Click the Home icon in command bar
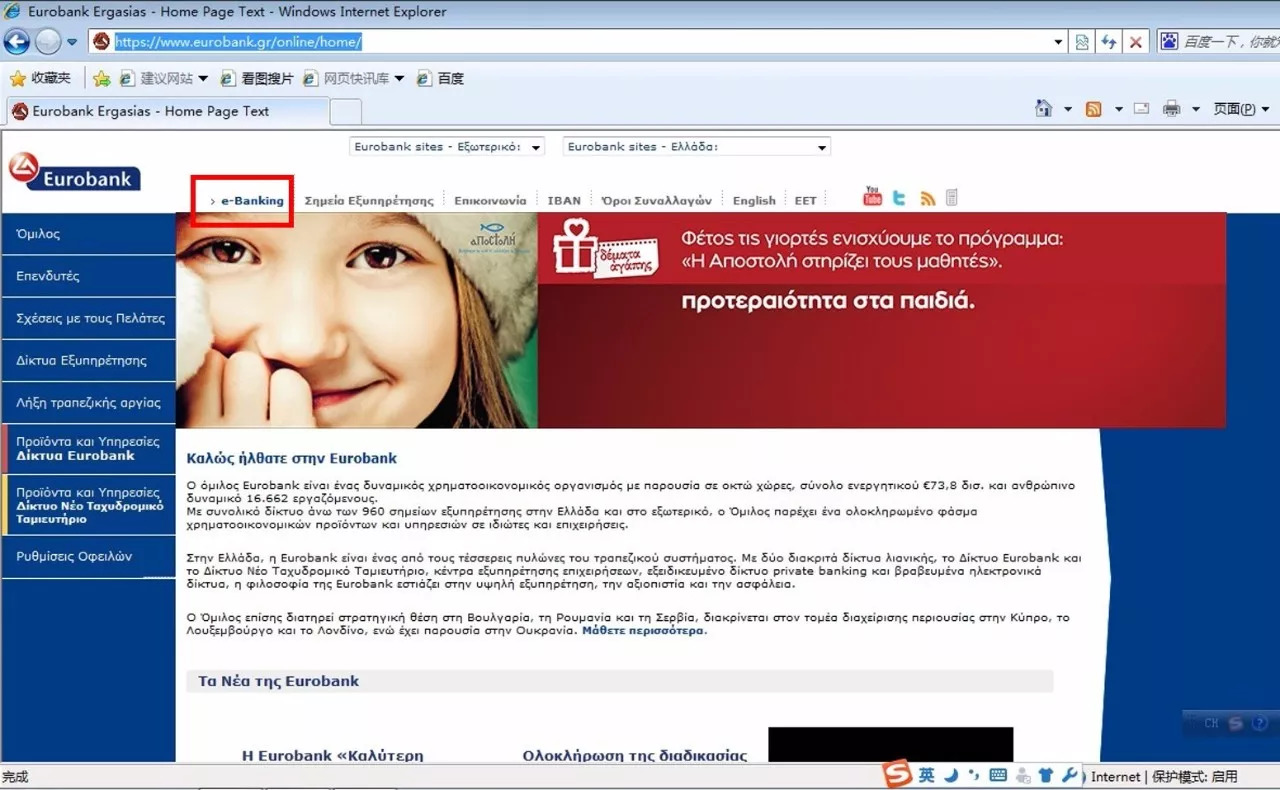The width and height of the screenshot is (1280, 790). click(x=1044, y=109)
